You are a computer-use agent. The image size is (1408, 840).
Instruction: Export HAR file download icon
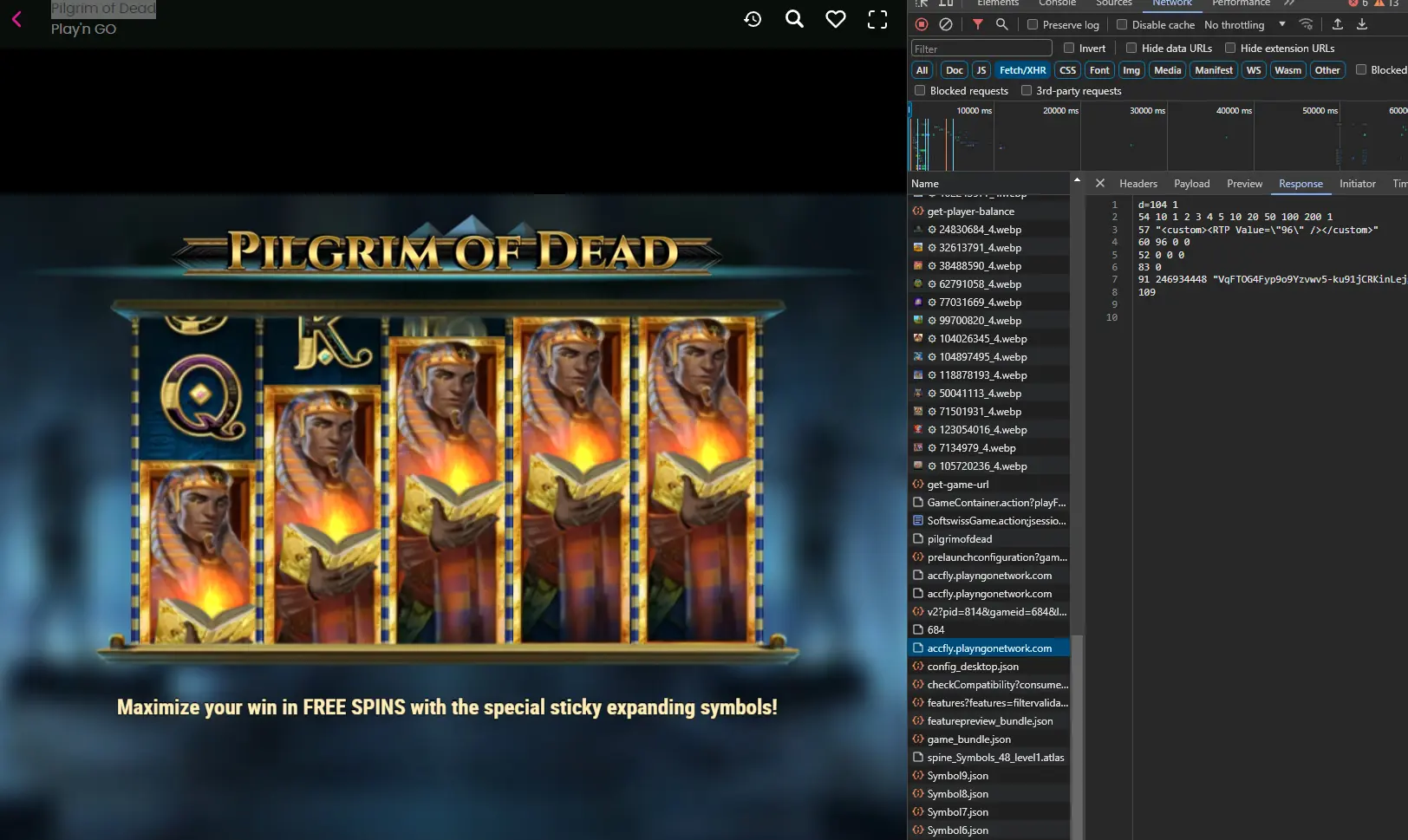pos(1362,25)
